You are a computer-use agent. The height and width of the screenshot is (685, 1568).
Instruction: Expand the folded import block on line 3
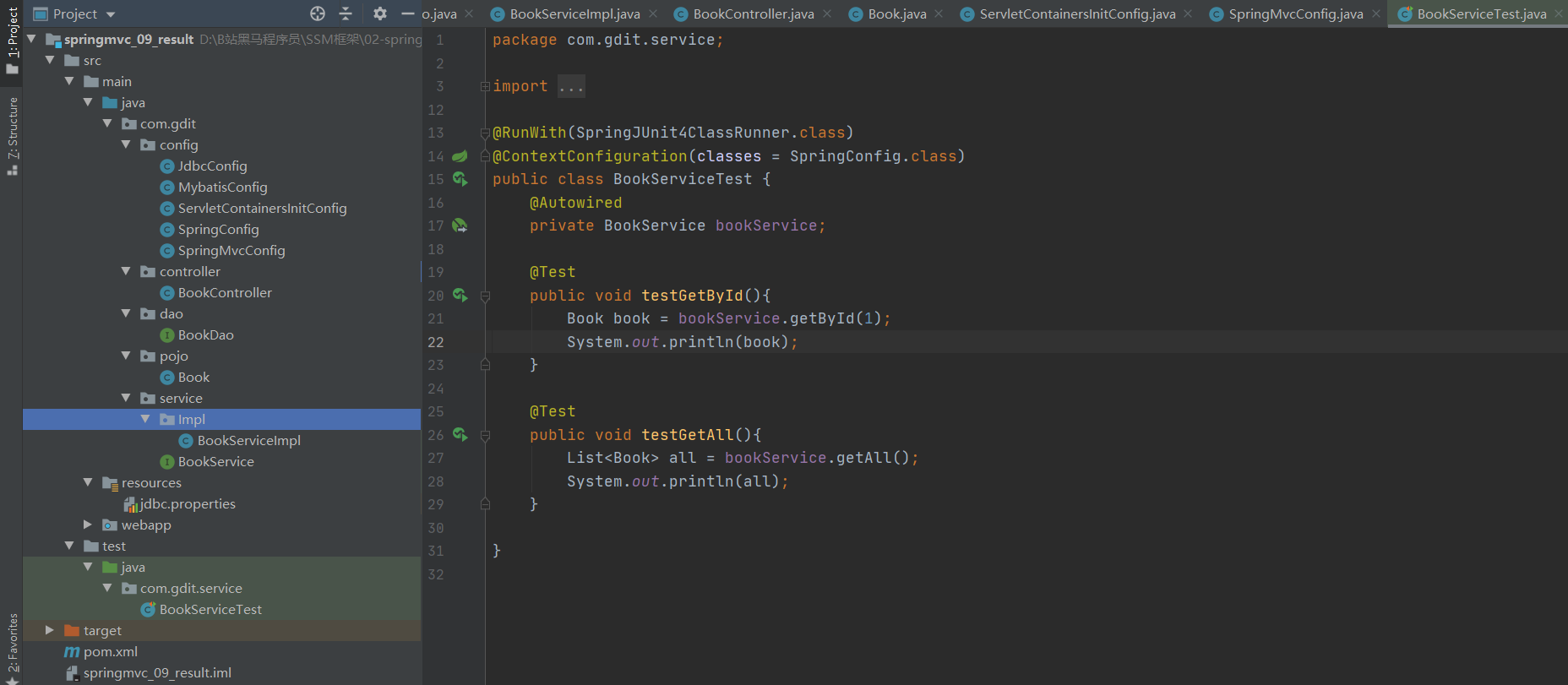coord(485,86)
